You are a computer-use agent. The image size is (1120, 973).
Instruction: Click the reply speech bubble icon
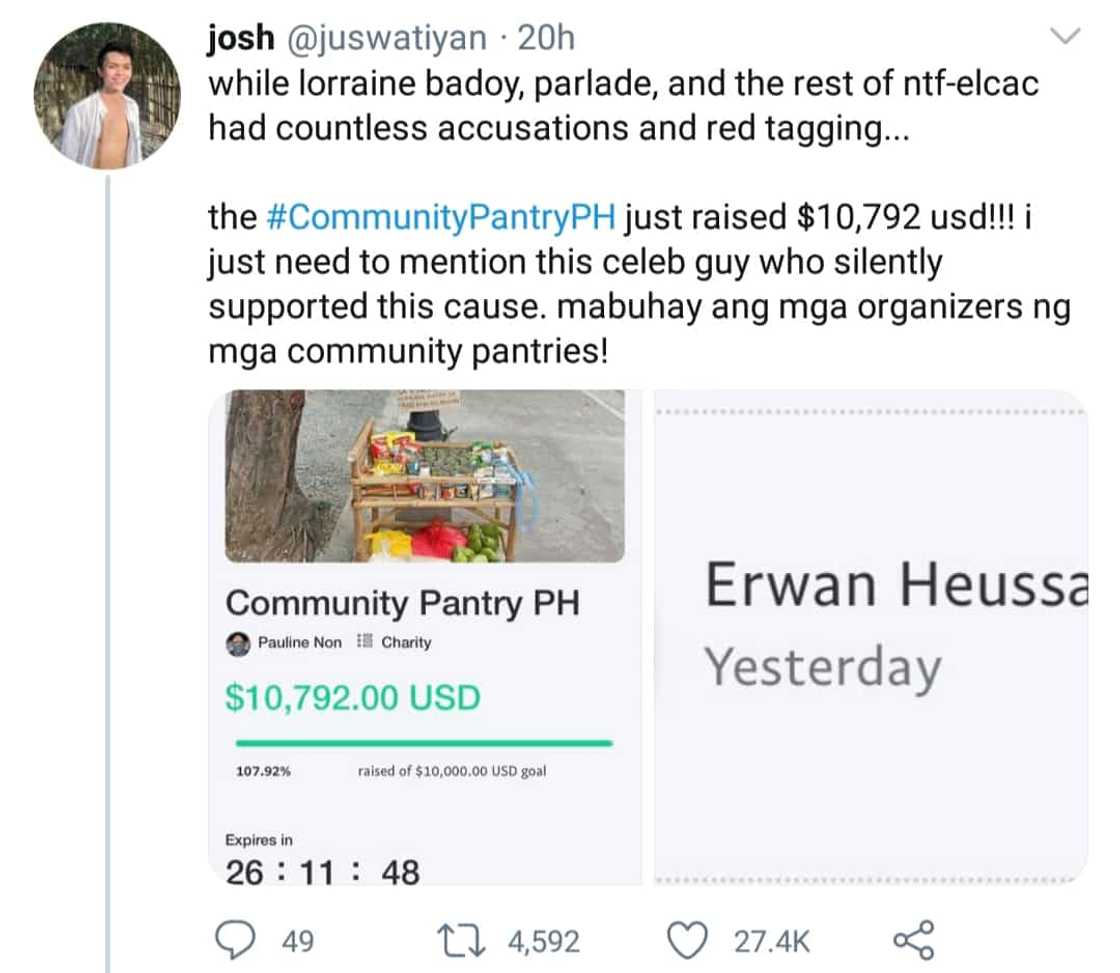point(238,940)
